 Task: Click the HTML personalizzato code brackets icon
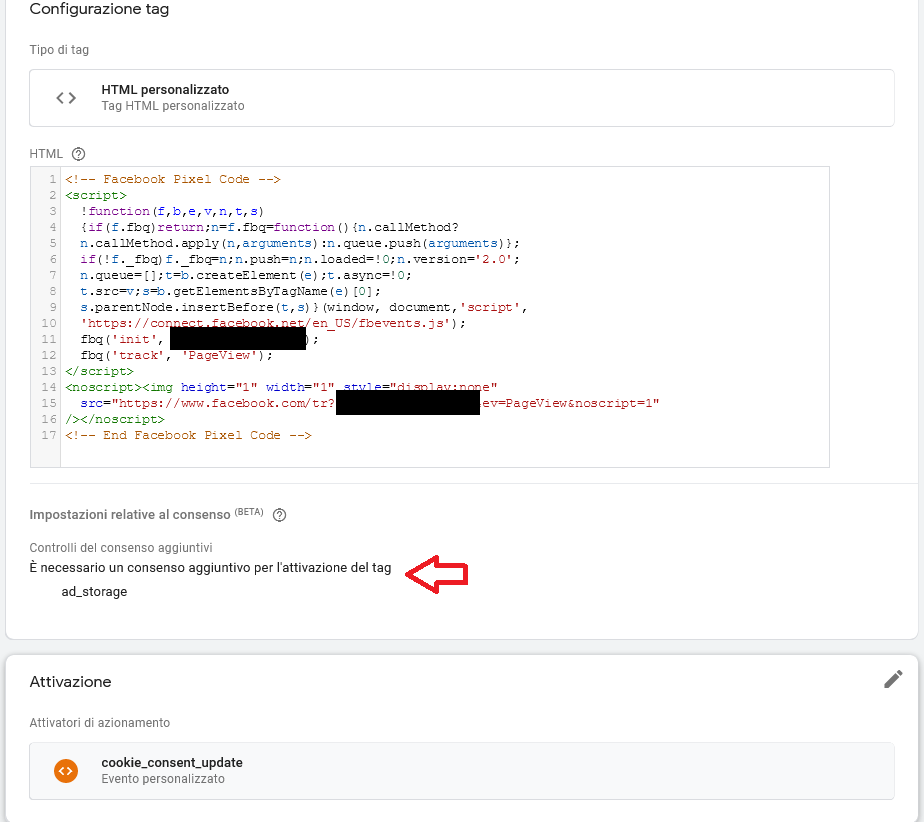pos(66,98)
